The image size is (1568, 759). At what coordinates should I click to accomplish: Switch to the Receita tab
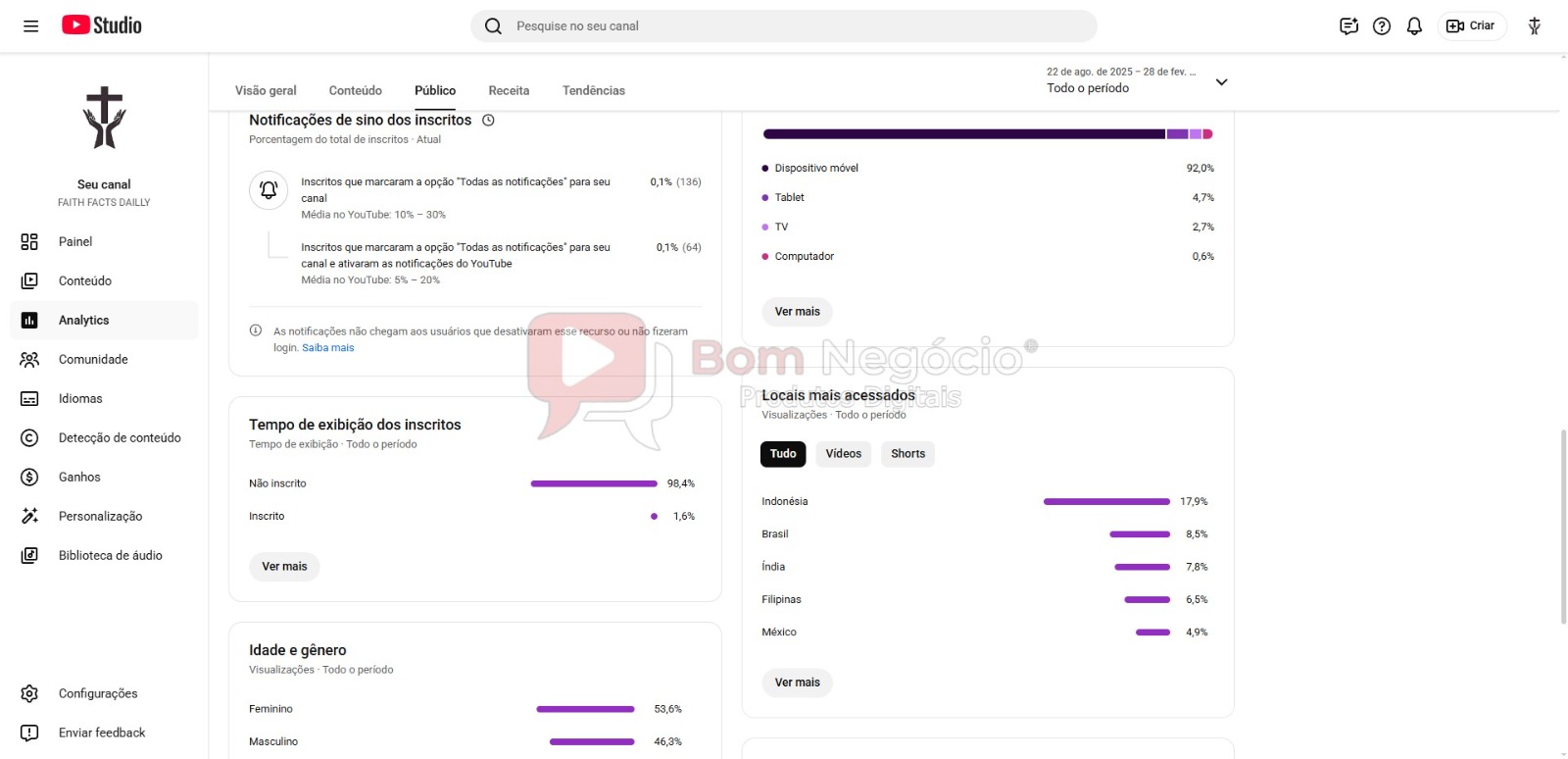(509, 91)
